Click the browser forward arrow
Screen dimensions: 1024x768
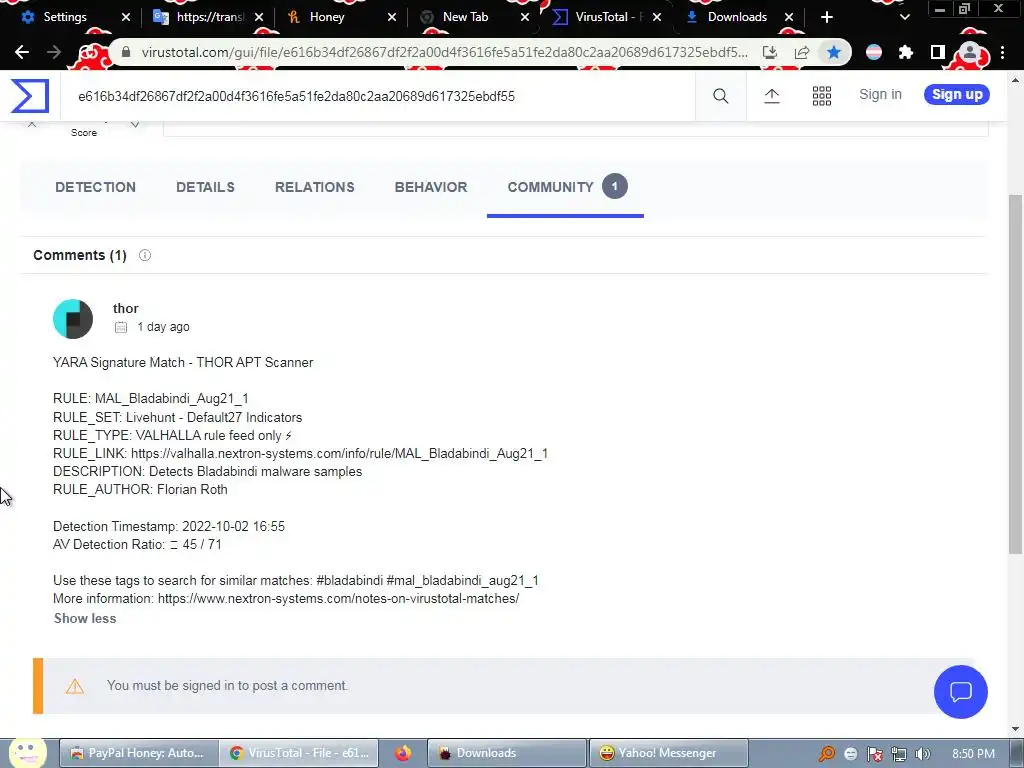[x=54, y=52]
